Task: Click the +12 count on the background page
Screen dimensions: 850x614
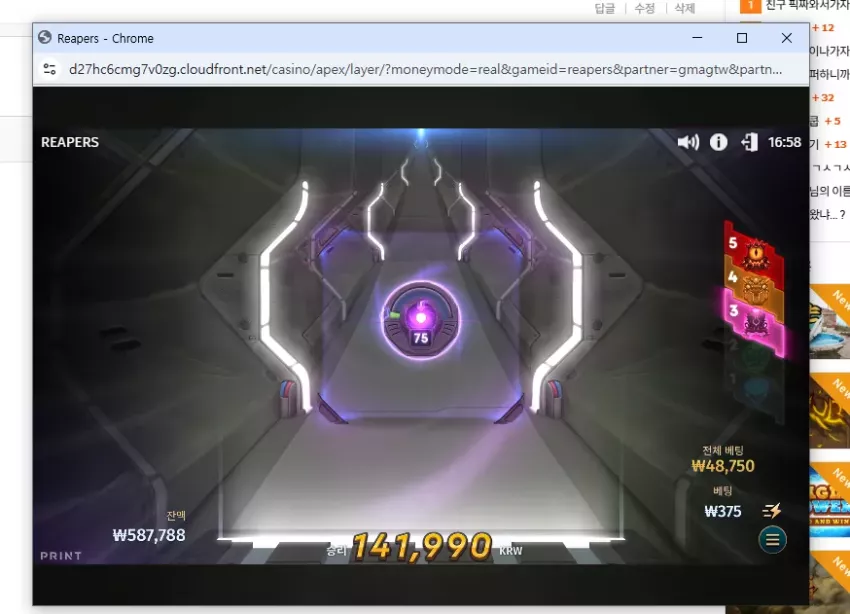Action: coord(823,28)
